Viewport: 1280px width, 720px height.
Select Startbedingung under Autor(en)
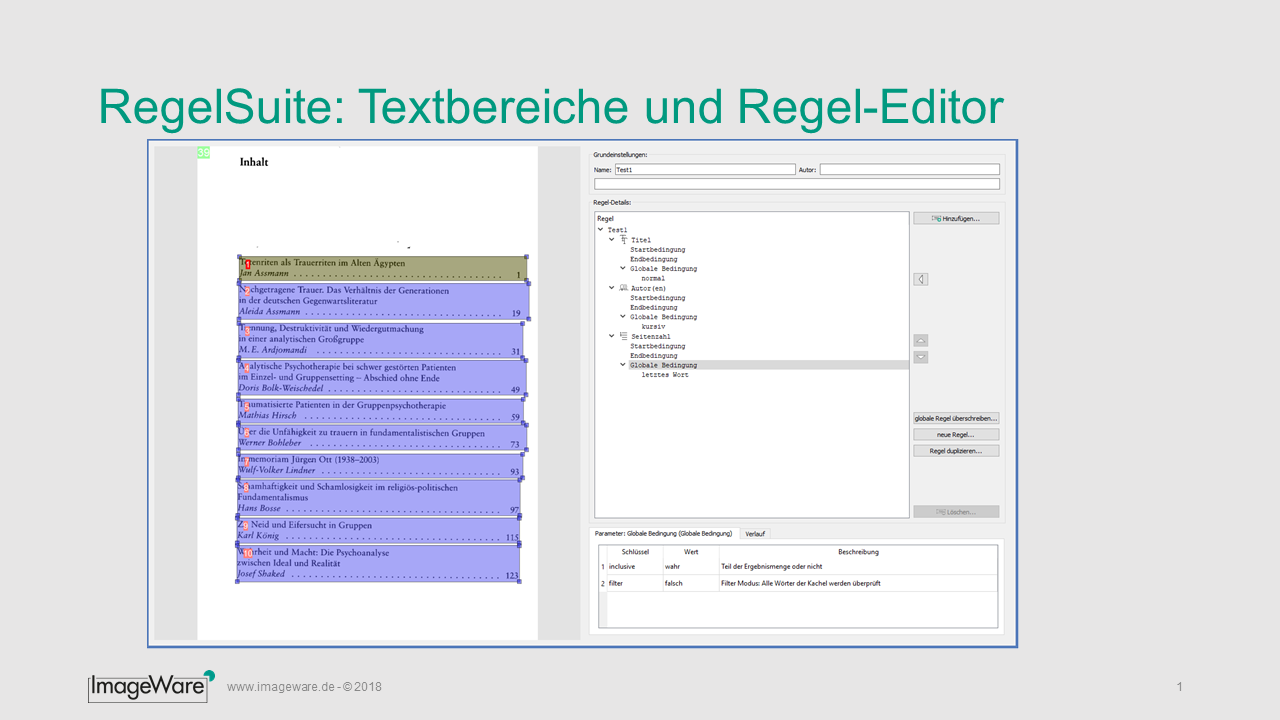[657, 298]
